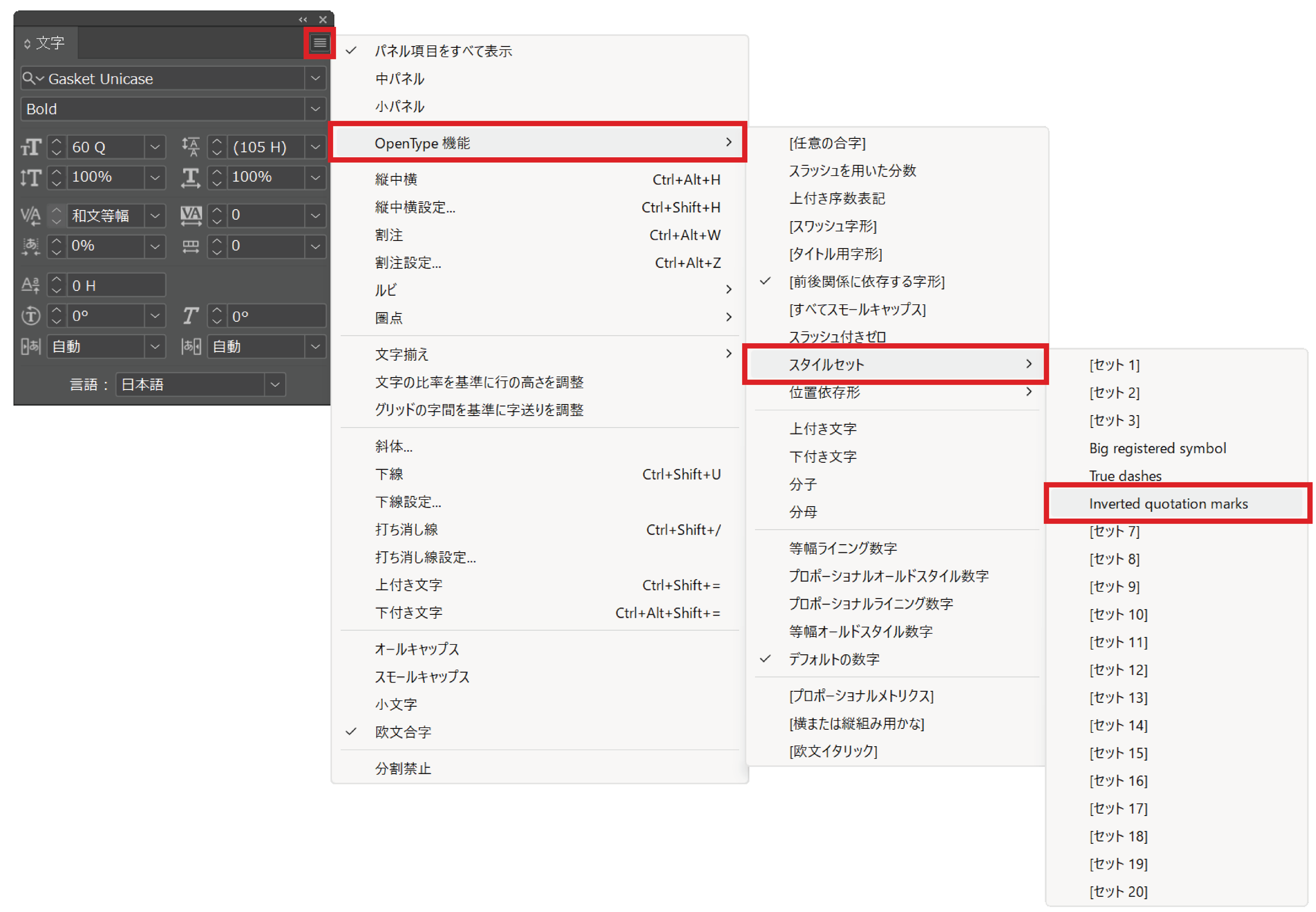Expand the 日本語 language dropdown
1316x912 pixels.
pyautogui.click(x=275, y=385)
